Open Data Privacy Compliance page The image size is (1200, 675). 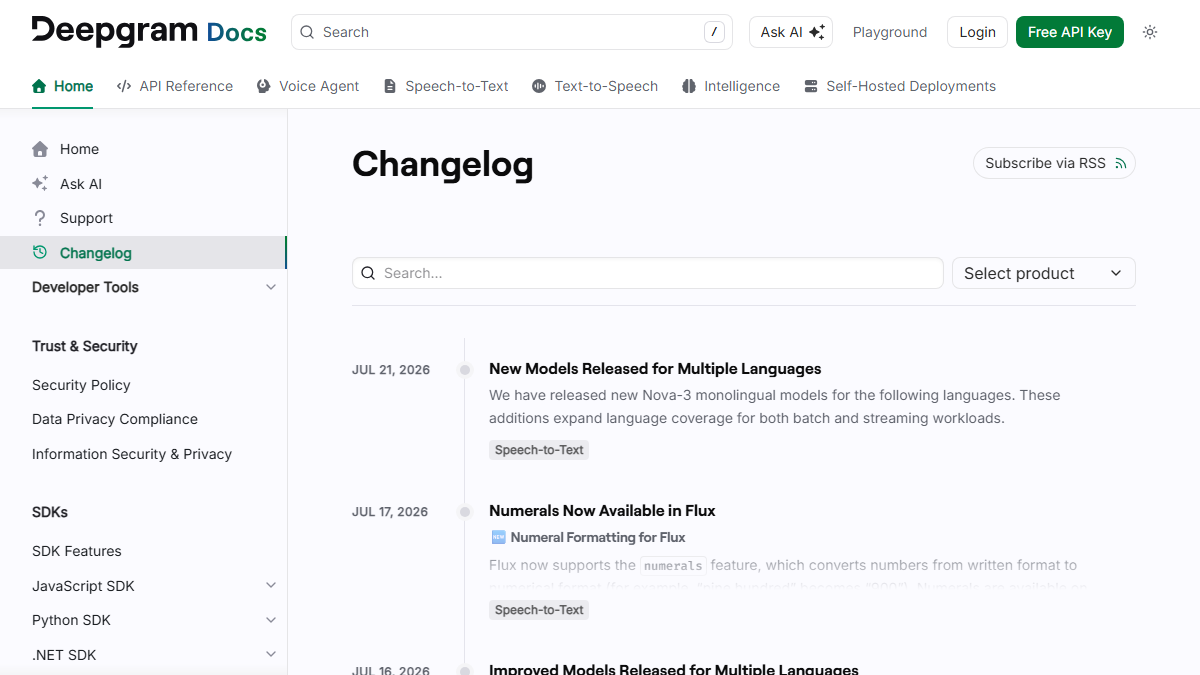pyautogui.click(x=115, y=419)
